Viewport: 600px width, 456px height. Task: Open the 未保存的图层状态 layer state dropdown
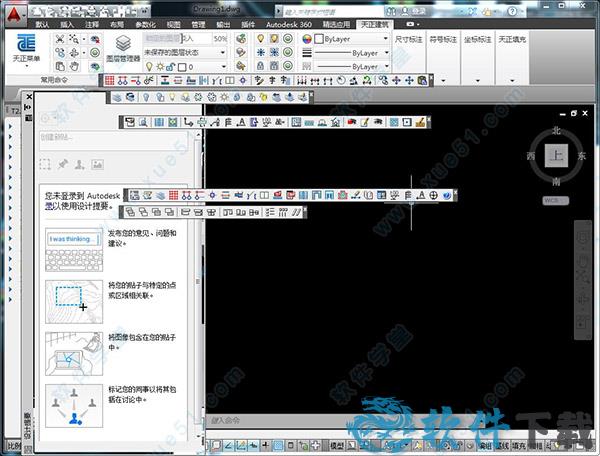pyautogui.click(x=185, y=52)
